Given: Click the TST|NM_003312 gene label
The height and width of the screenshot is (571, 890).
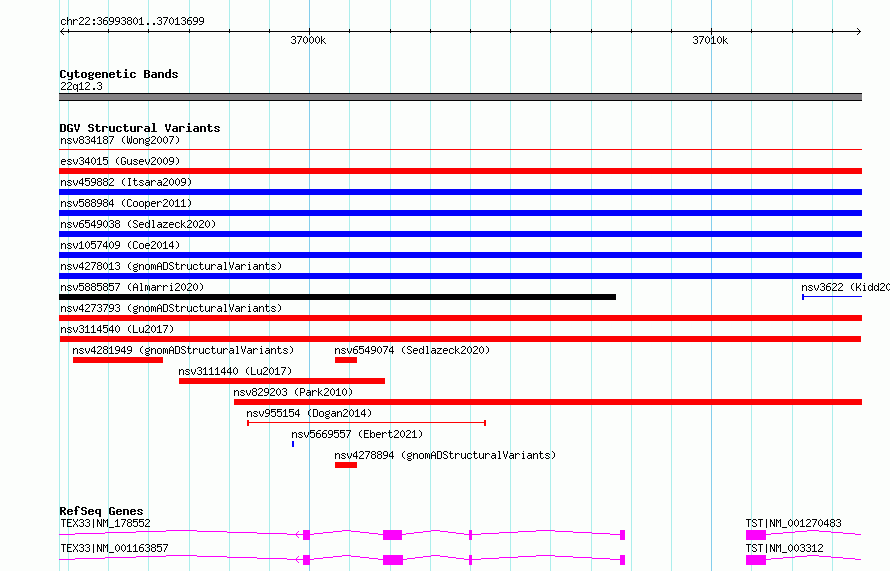Looking at the screenshot, I should pos(784,548).
